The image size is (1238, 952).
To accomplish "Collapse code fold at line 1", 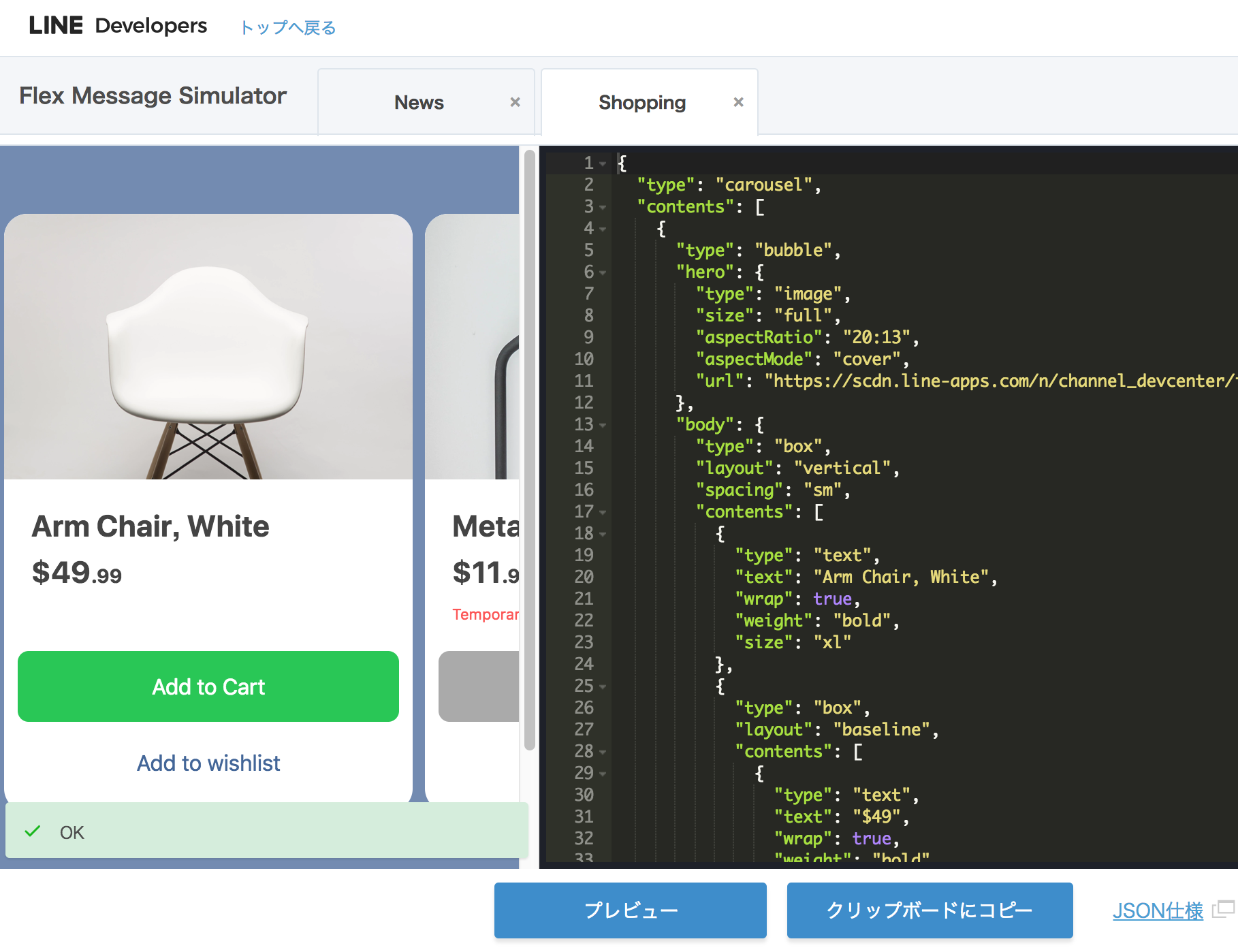I will [603, 163].
